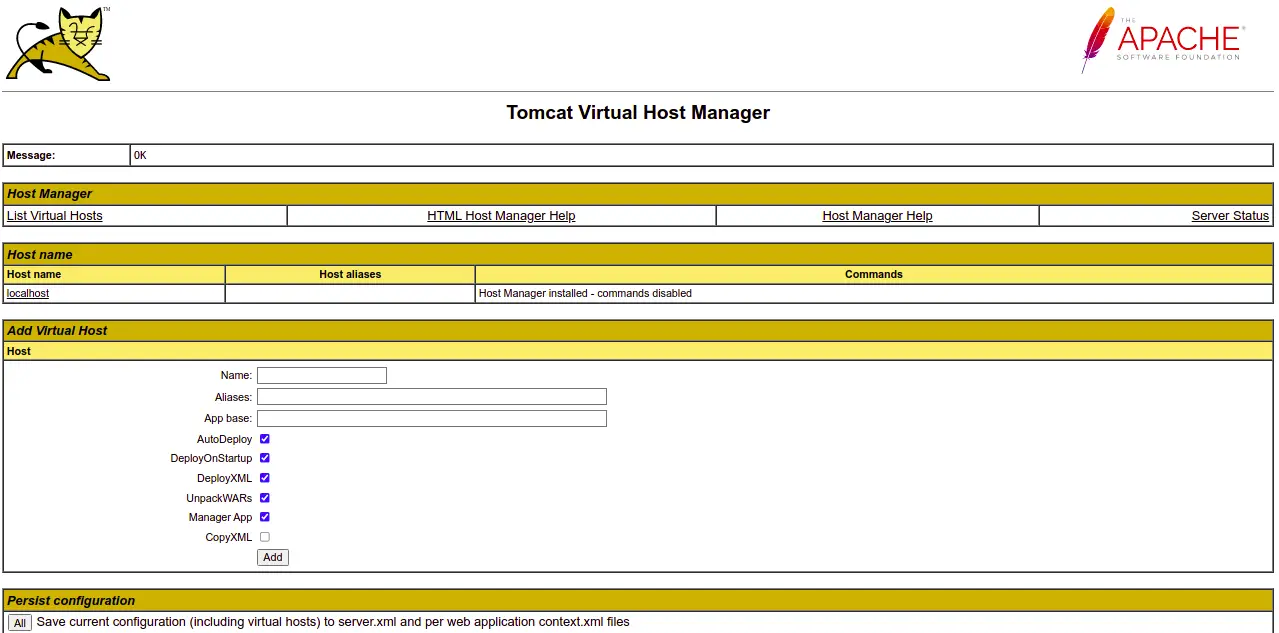Image resolution: width=1279 pixels, height=633 pixels.
Task: Click the All button to persist configuration
Action: (20, 623)
